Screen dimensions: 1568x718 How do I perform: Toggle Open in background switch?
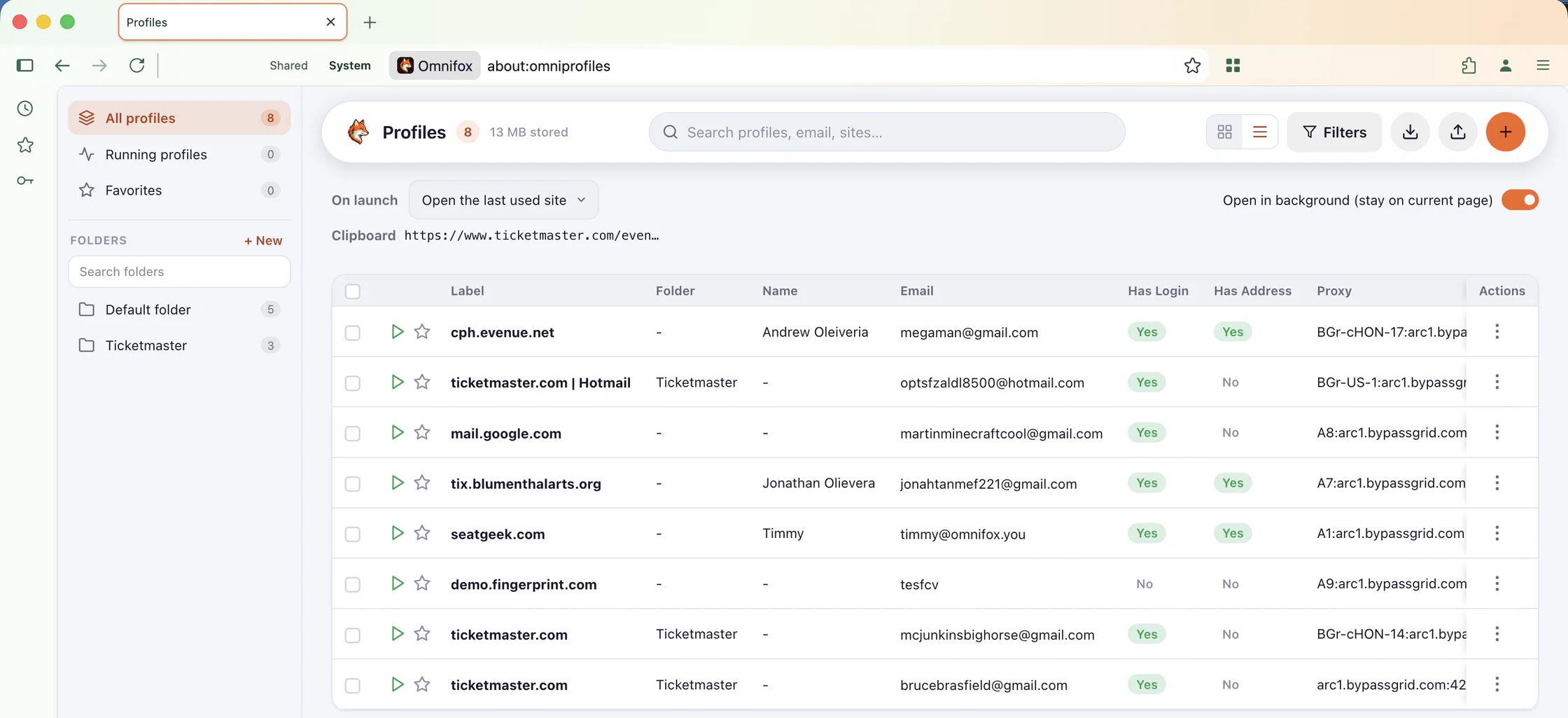pyautogui.click(x=1520, y=200)
